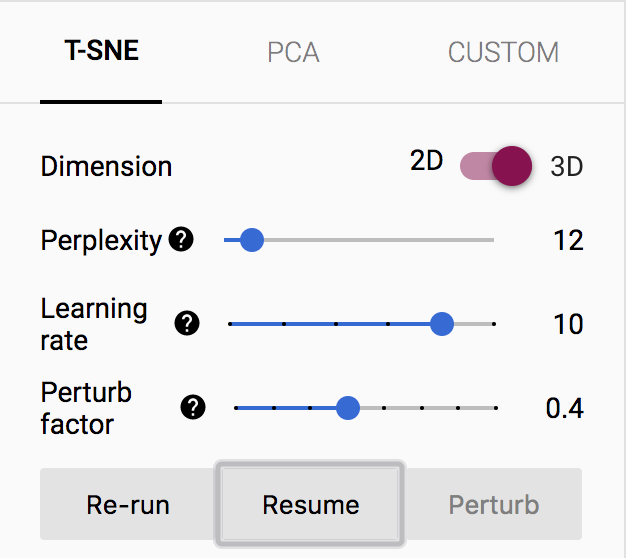Click the Perplexity slider handle
The height and width of the screenshot is (558, 640).
(x=252, y=240)
